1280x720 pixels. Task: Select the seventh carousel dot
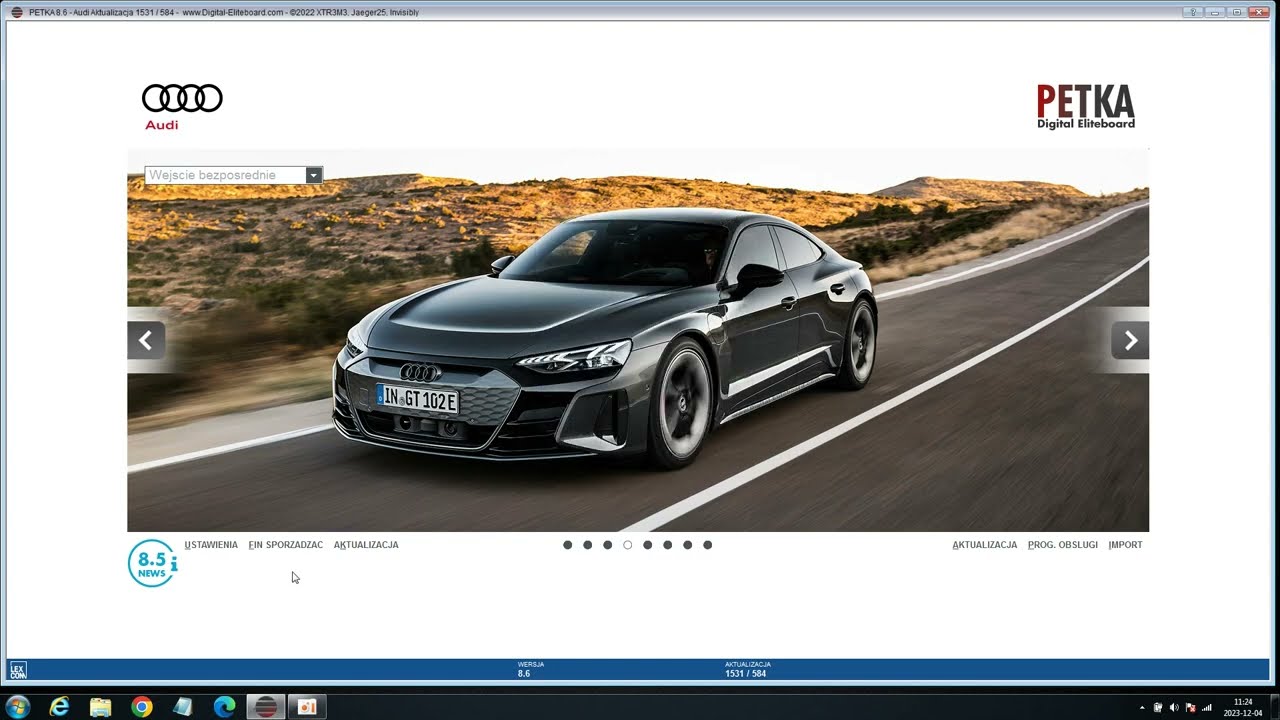click(x=687, y=545)
